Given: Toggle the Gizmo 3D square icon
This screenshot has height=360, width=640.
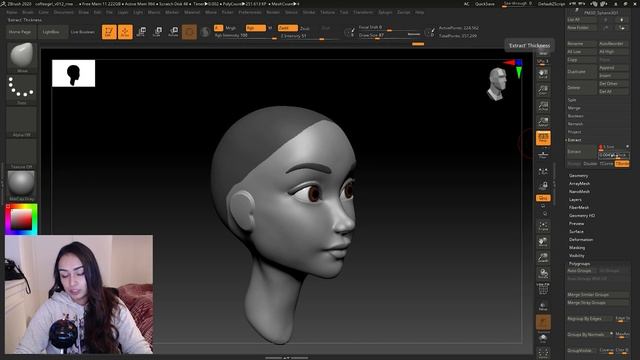Looking at the screenshot, I should [189, 32].
